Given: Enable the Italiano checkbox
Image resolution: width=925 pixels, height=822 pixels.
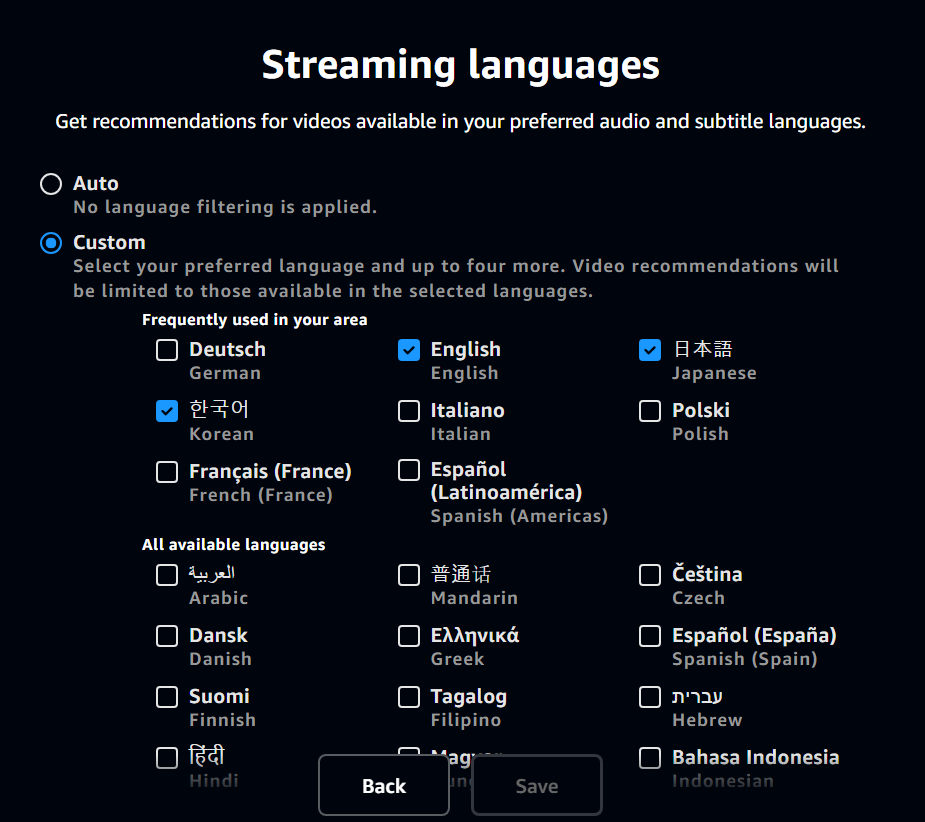Looking at the screenshot, I should (408, 411).
